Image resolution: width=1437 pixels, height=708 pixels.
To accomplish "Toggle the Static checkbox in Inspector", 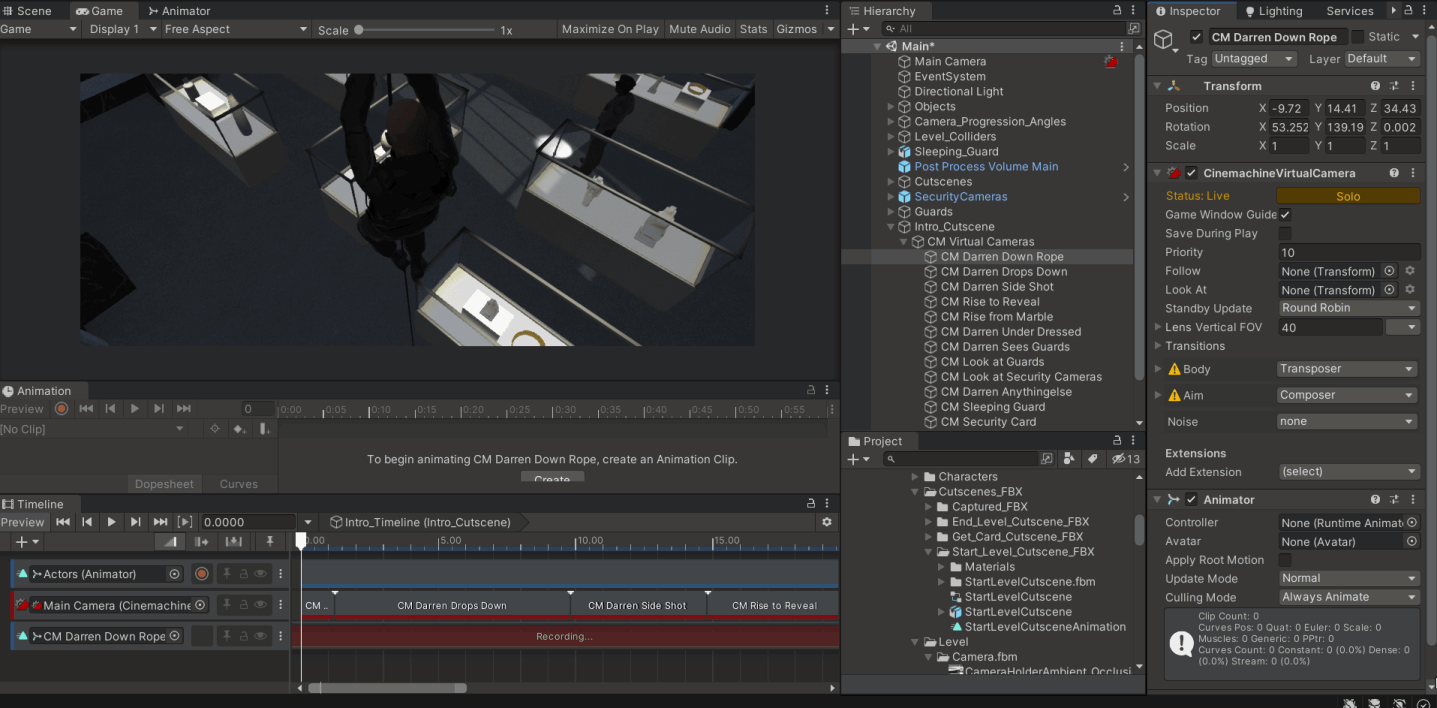I will [x=1357, y=37].
